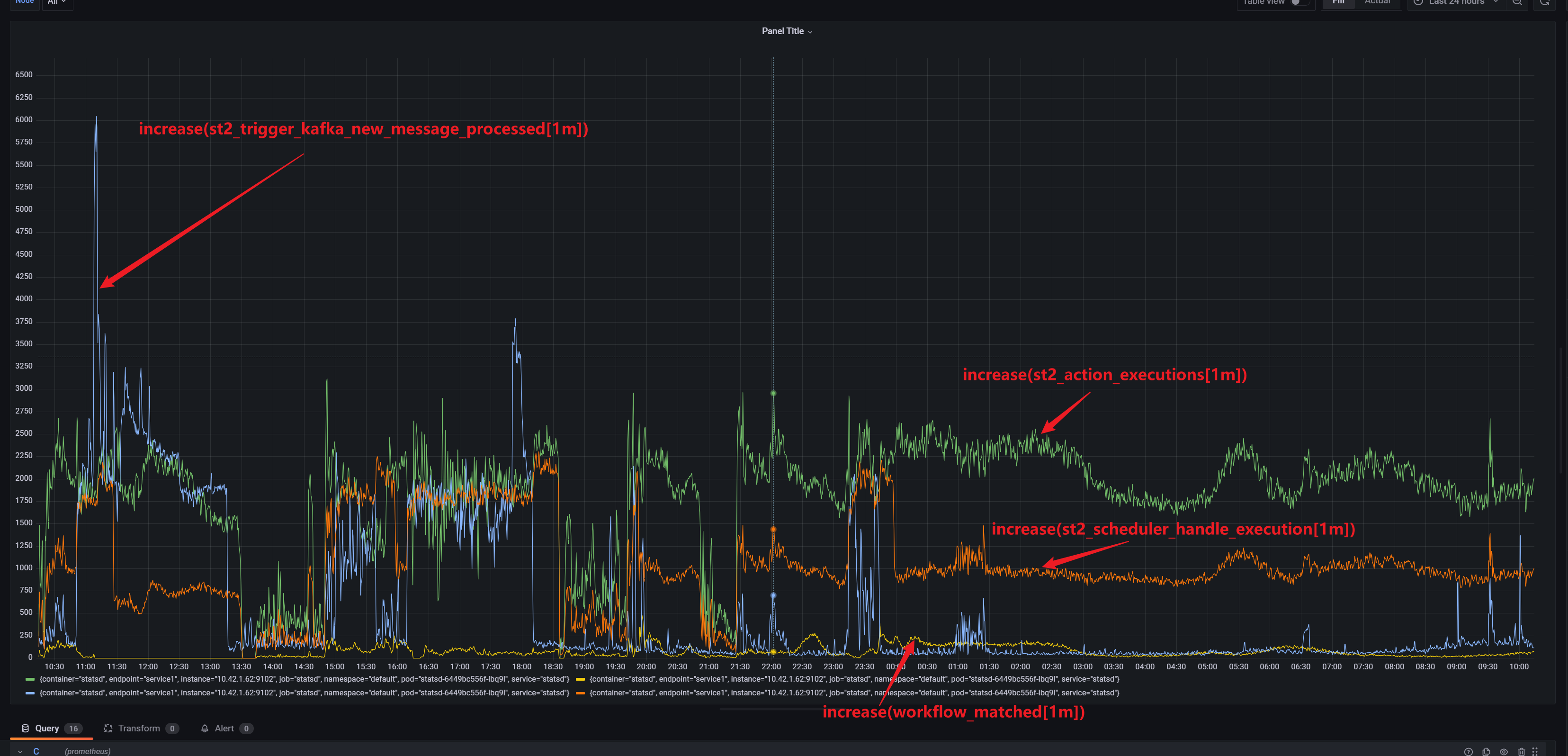Screen dimensions: 1568x756
Task: Delete query C with trash icon
Action: click(1521, 752)
